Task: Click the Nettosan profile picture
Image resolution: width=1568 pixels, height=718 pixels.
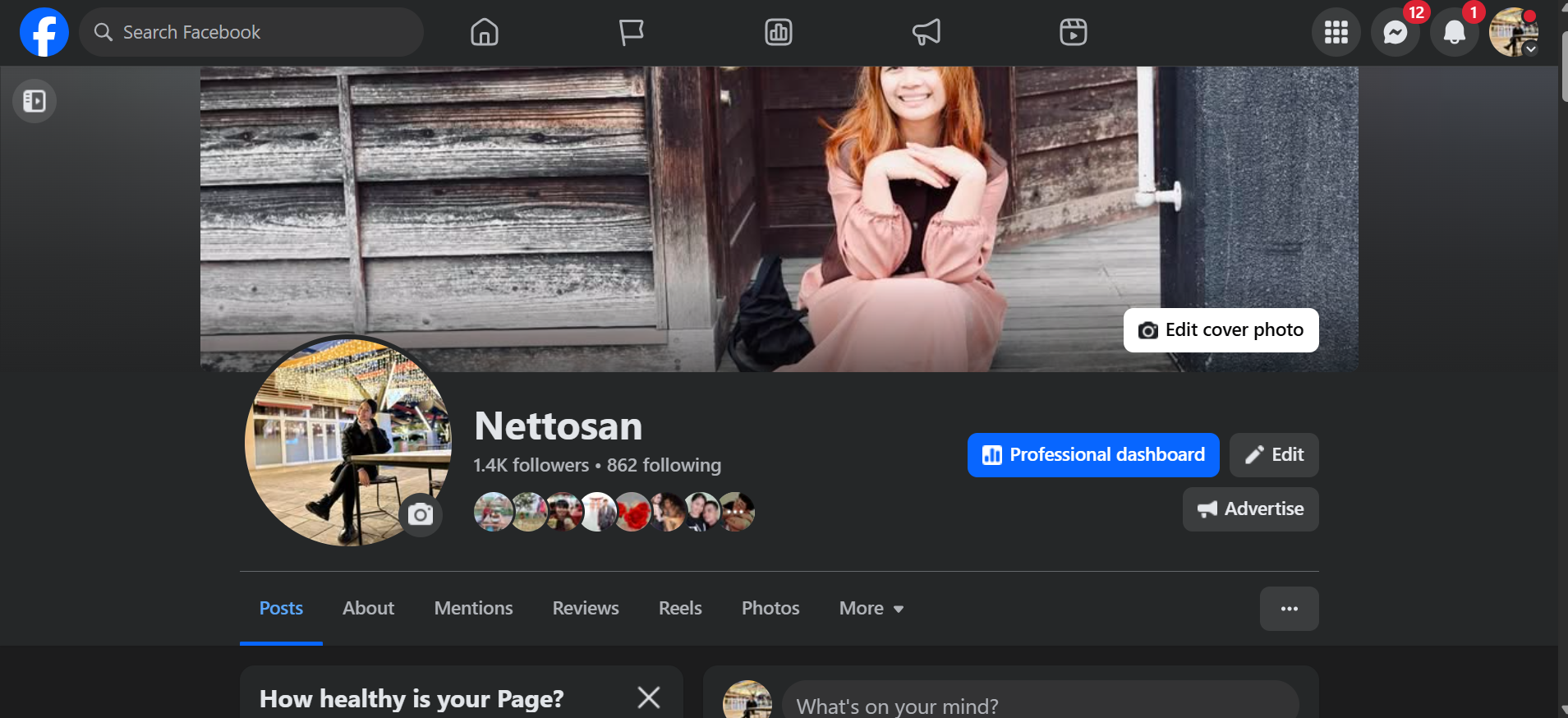Action: point(348,443)
